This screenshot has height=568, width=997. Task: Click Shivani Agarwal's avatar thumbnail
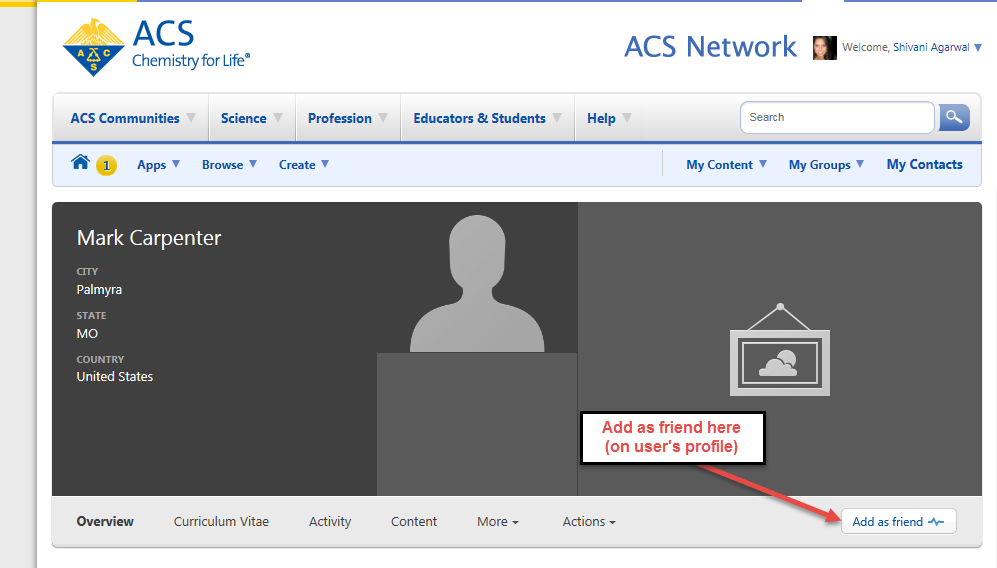824,47
